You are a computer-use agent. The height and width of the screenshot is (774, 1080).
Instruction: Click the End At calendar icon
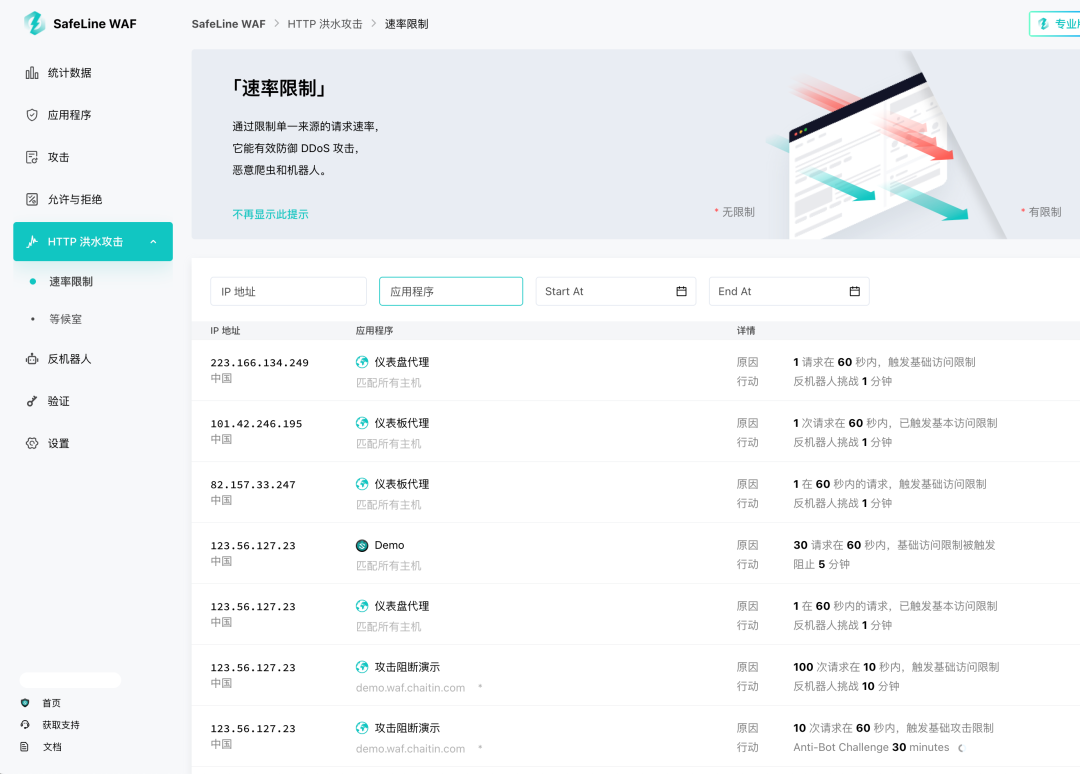point(854,291)
